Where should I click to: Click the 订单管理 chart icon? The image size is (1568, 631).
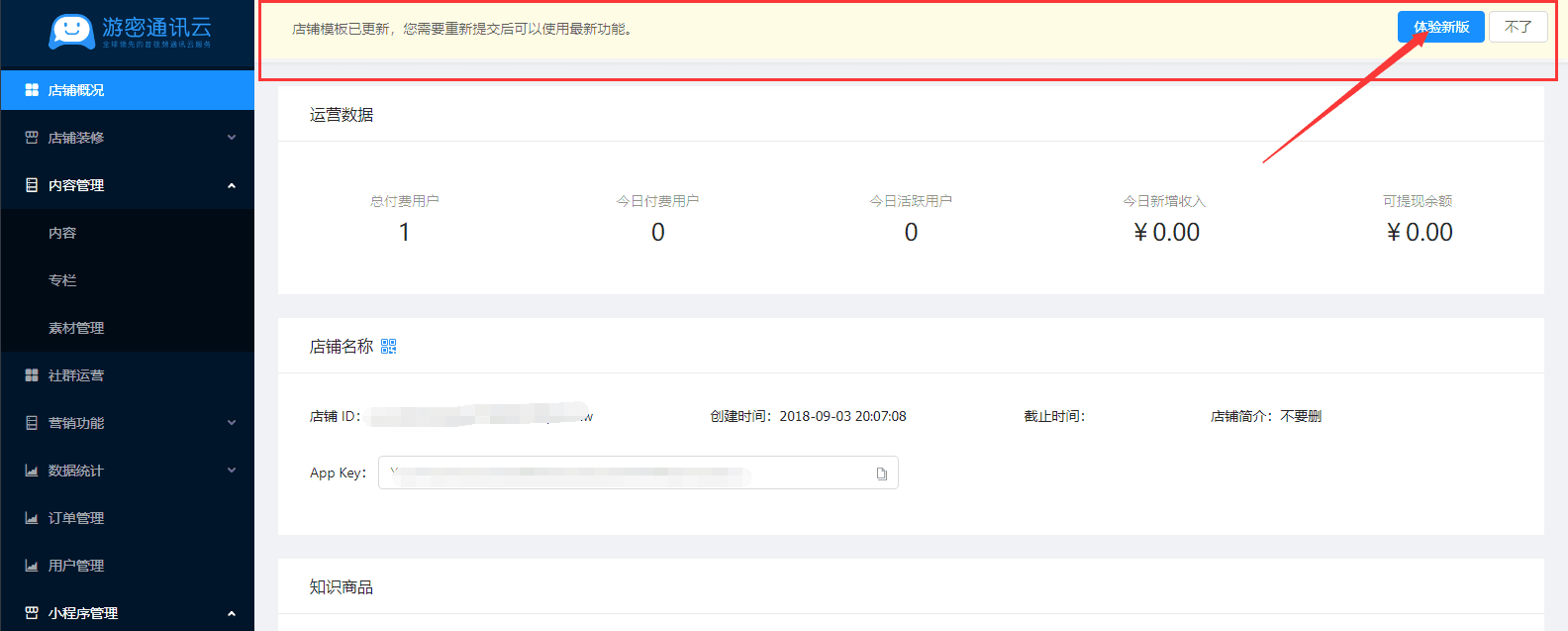32,518
